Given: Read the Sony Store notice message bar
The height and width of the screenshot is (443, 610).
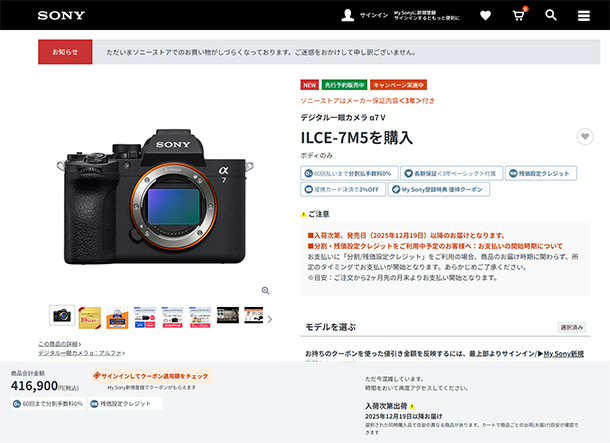Looking at the screenshot, I should (x=347, y=52).
